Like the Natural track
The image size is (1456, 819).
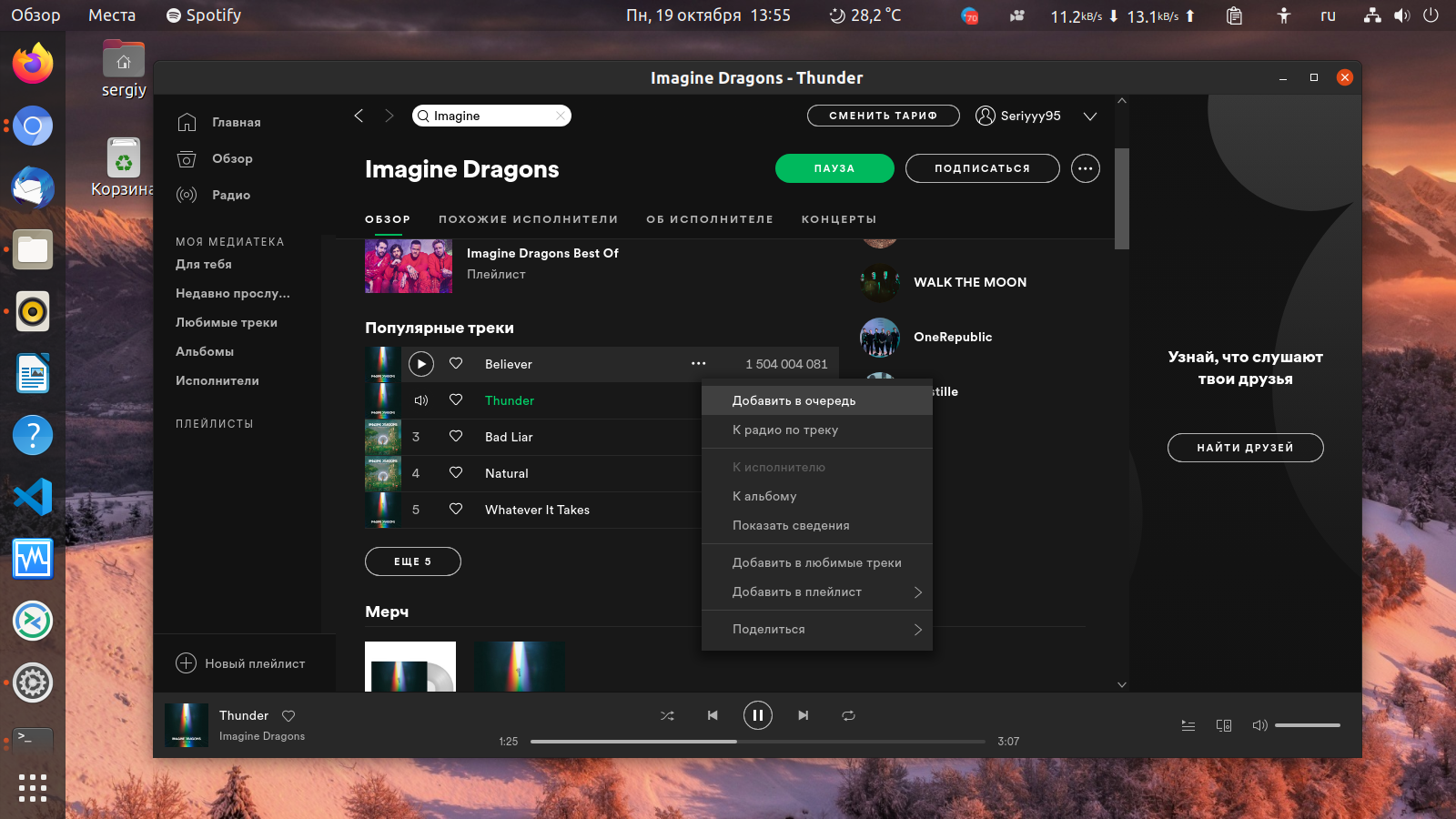click(456, 472)
